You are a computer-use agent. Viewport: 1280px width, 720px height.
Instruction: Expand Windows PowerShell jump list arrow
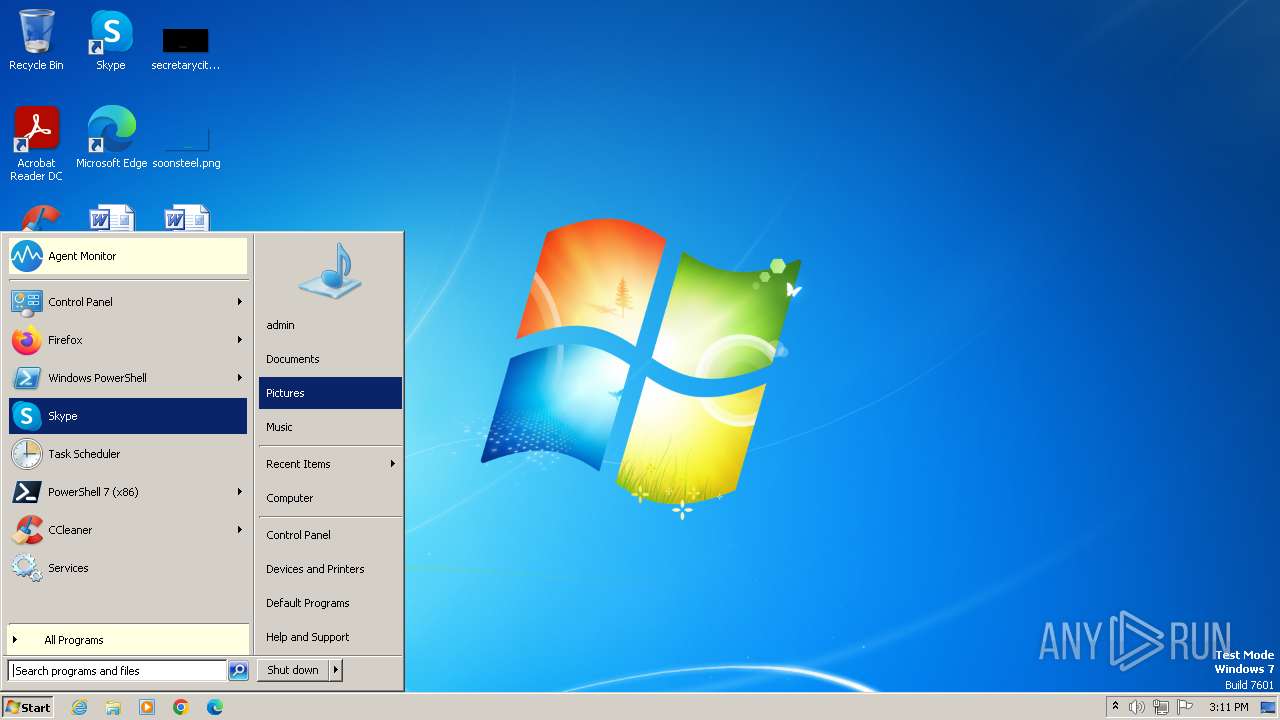[239, 378]
